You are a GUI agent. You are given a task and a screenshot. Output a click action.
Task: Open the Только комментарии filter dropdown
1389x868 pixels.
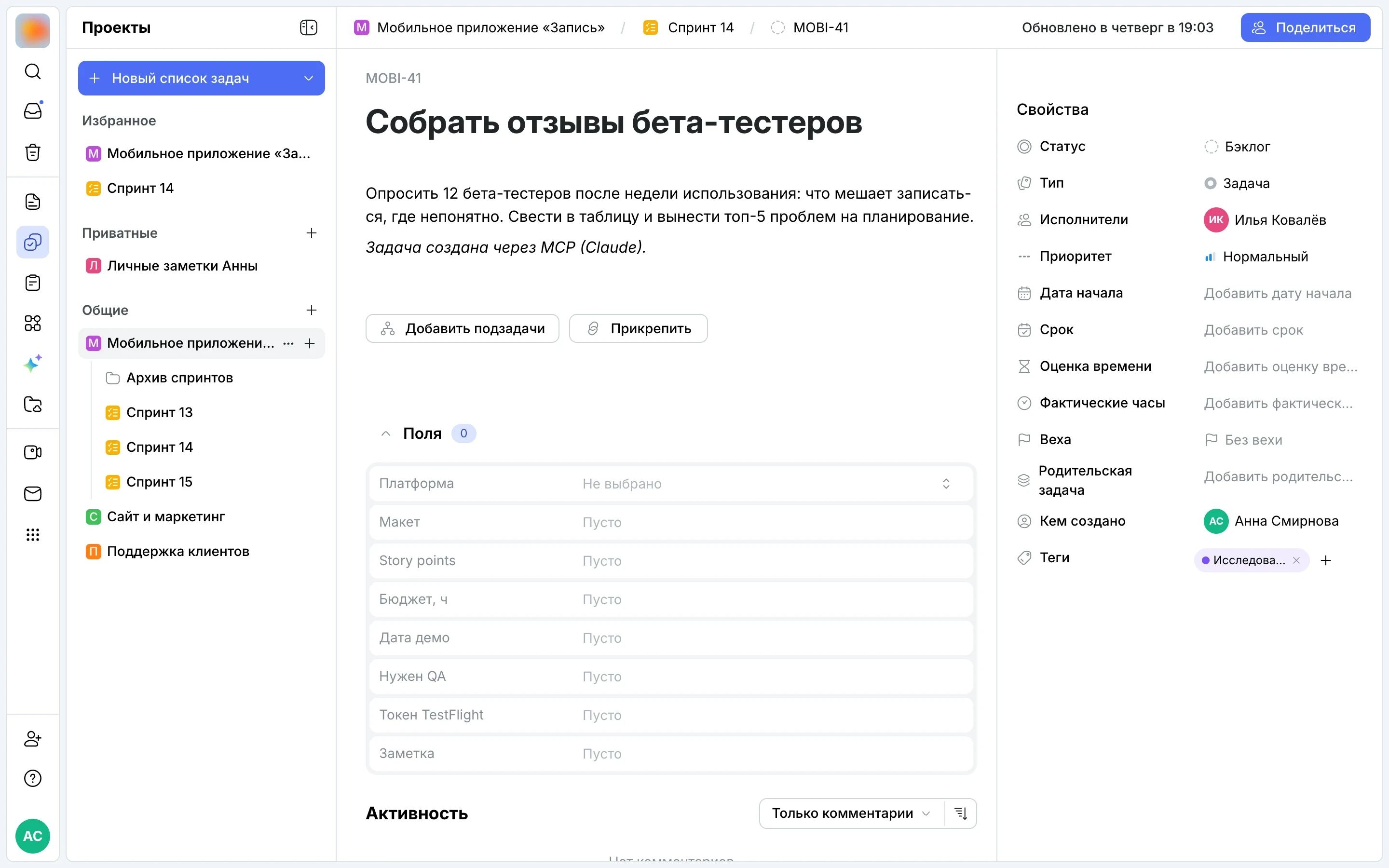851,814
